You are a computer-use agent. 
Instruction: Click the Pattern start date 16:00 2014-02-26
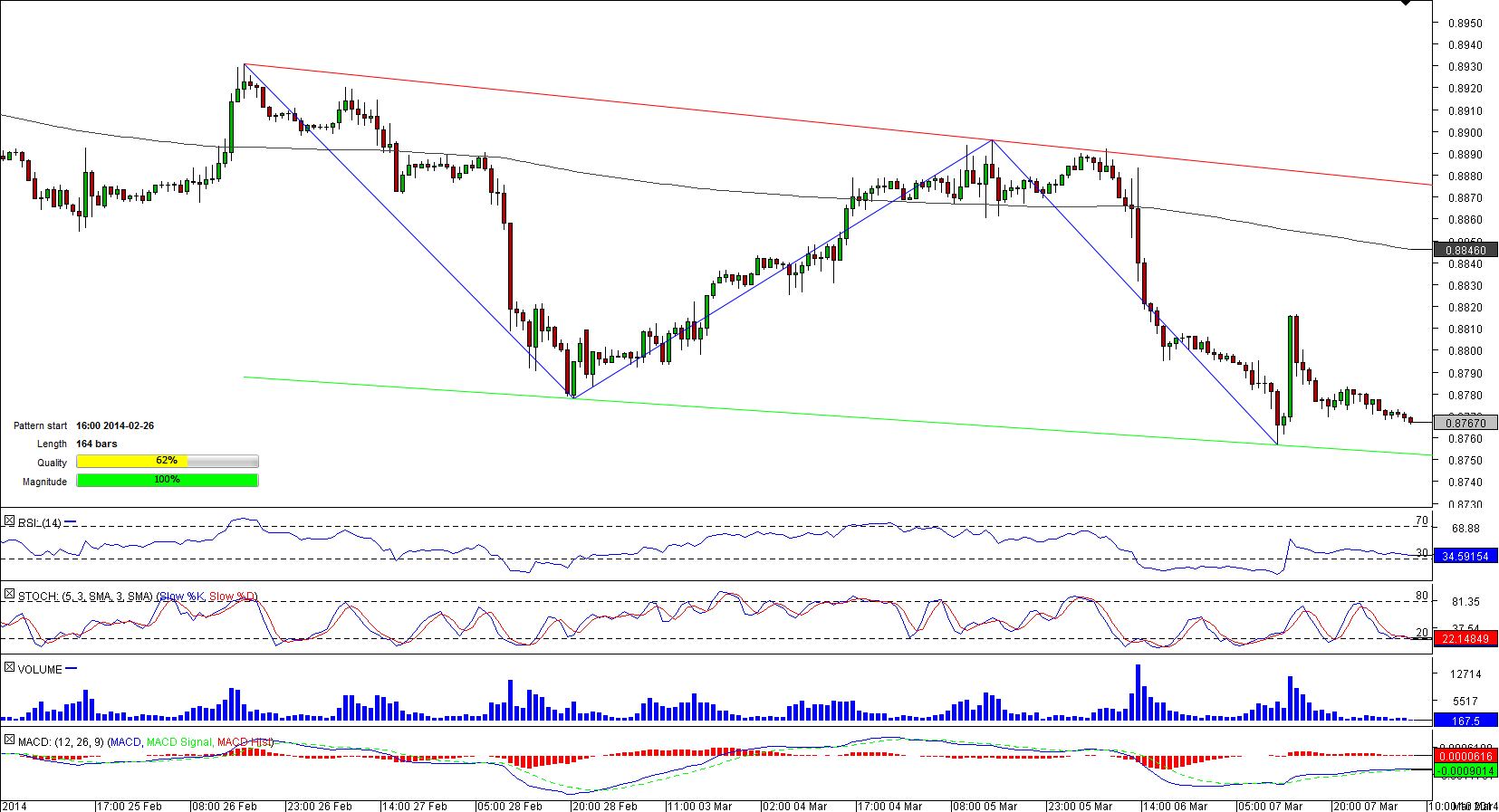click(115, 425)
